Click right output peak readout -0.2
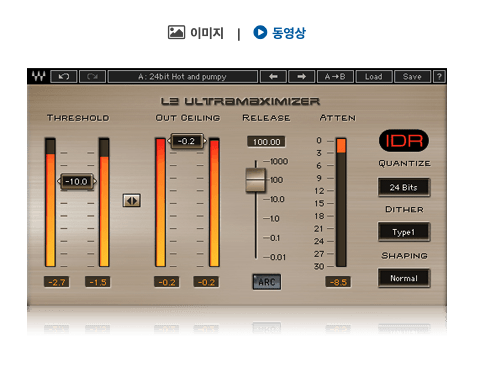This screenshot has height=378, width=487. coord(206,282)
